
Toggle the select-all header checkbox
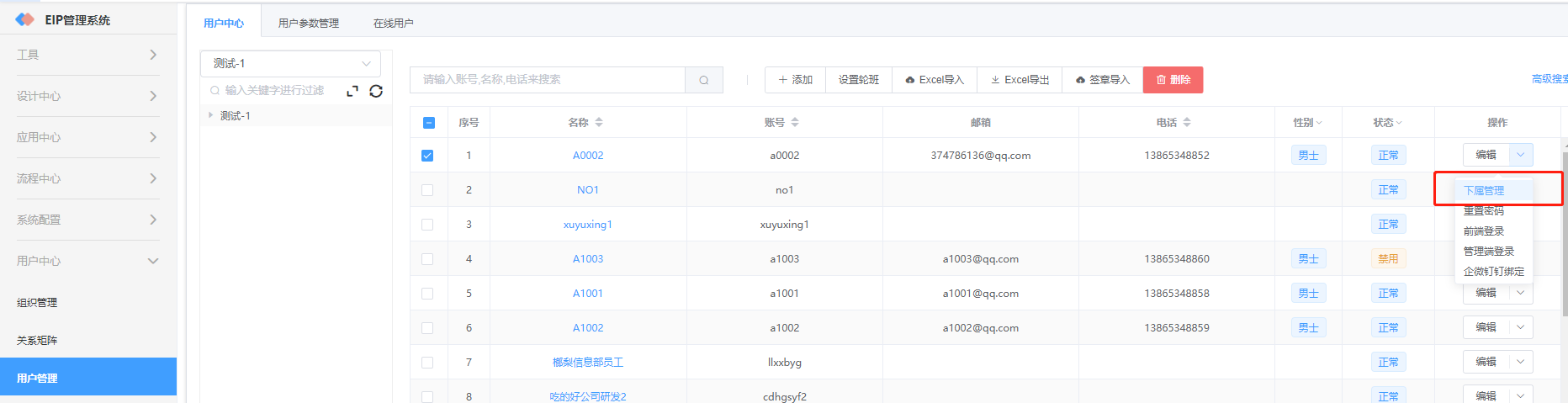[428, 123]
